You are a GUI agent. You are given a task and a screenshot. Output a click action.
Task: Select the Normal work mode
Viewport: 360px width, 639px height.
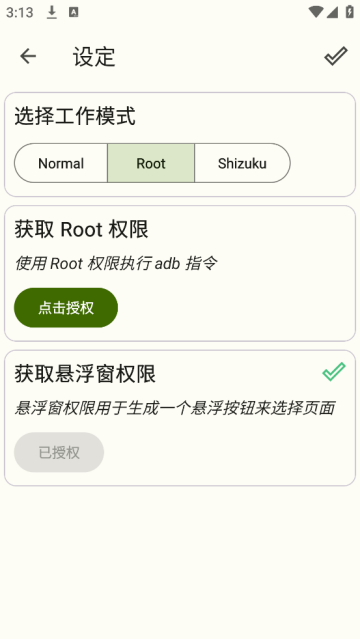click(61, 163)
